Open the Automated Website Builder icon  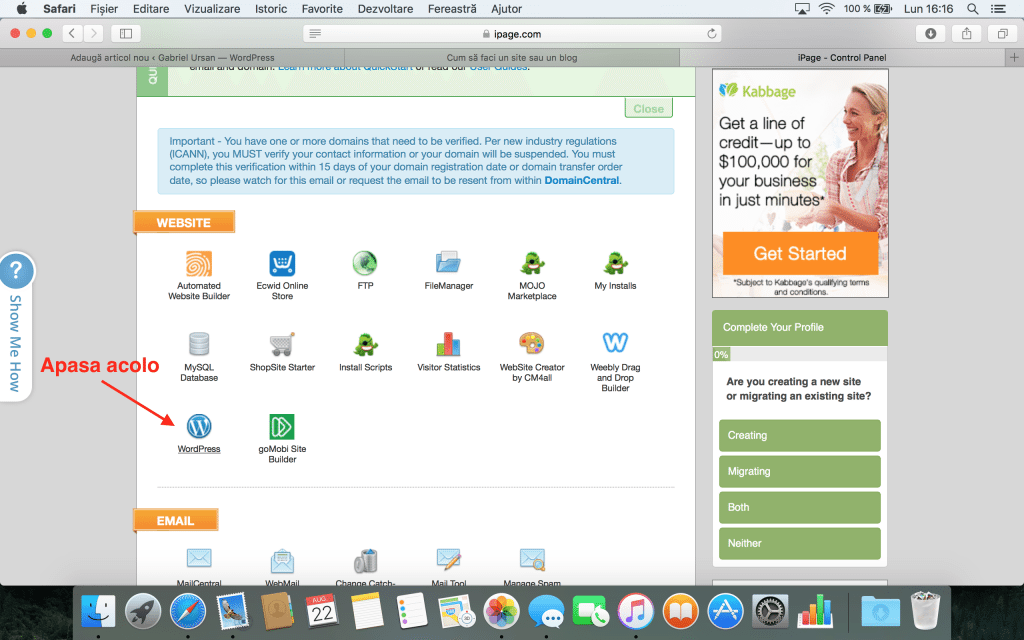point(199,264)
